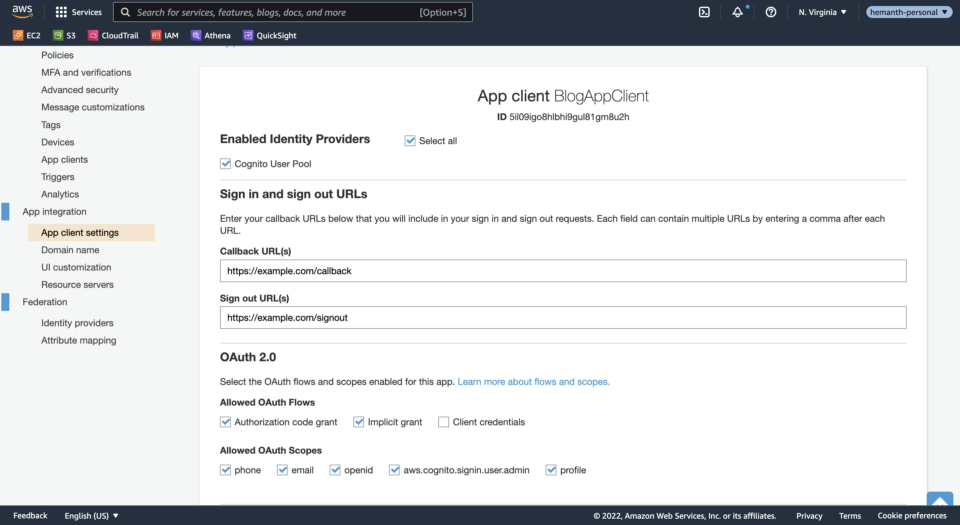The image size is (960, 525).
Task: Open notifications bell icon
Action: tap(738, 12)
